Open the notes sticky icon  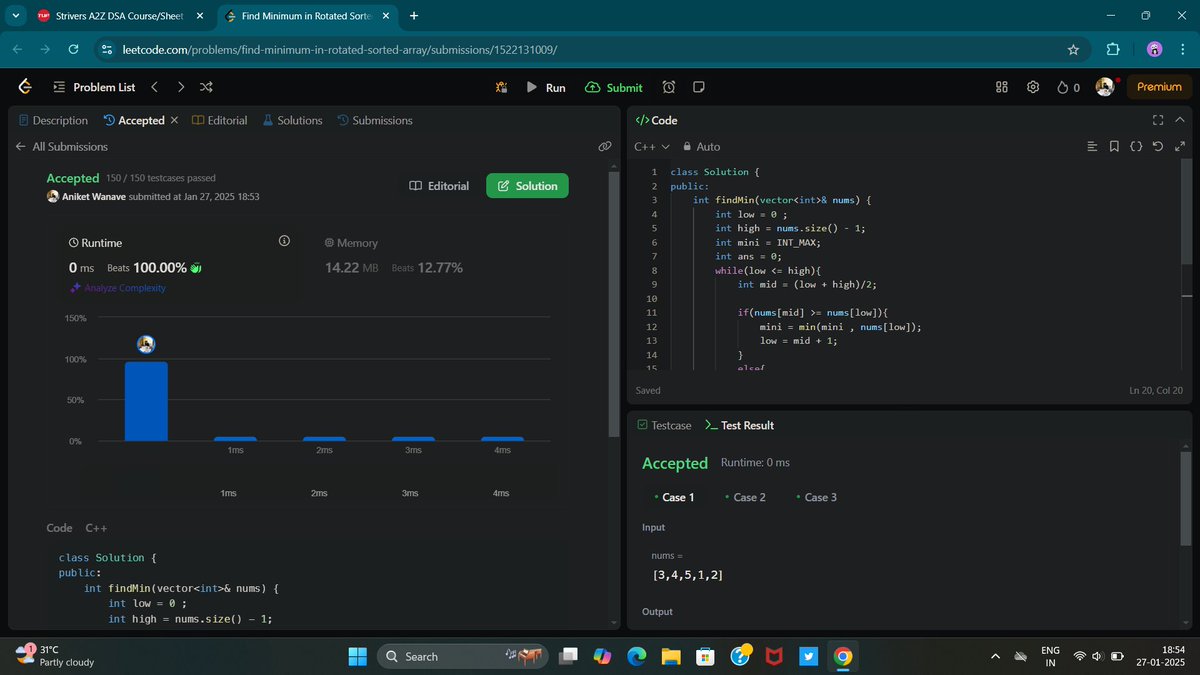click(699, 87)
